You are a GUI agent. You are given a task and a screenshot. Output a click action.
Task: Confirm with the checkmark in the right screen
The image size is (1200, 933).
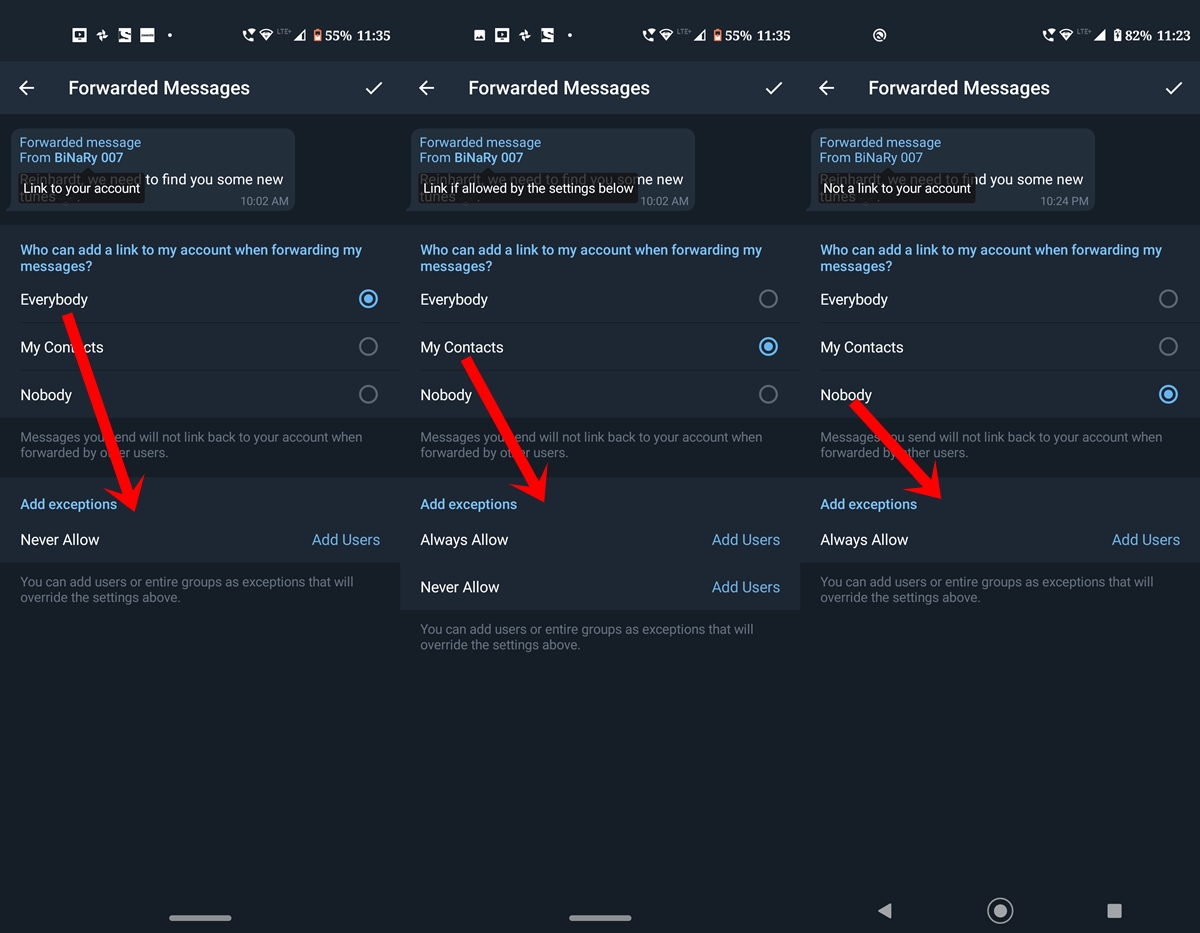point(1174,88)
